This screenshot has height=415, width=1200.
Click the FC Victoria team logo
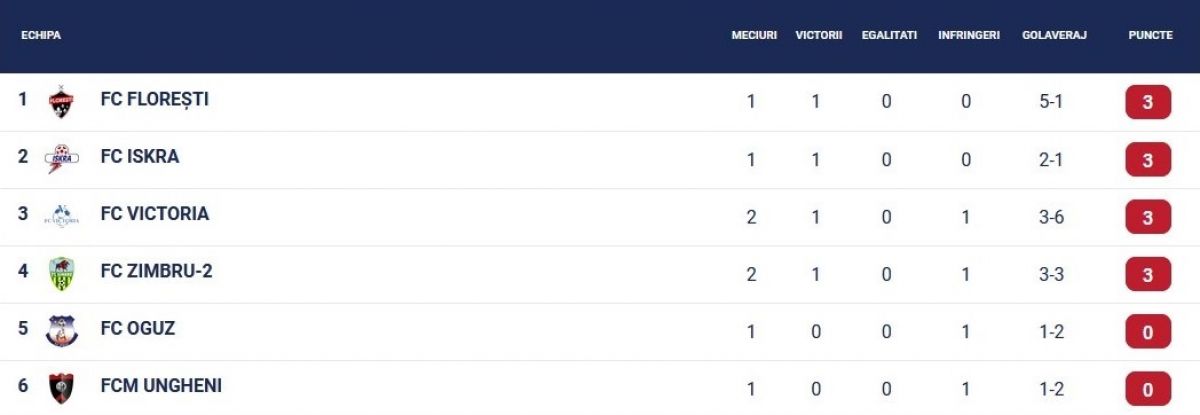coord(62,216)
